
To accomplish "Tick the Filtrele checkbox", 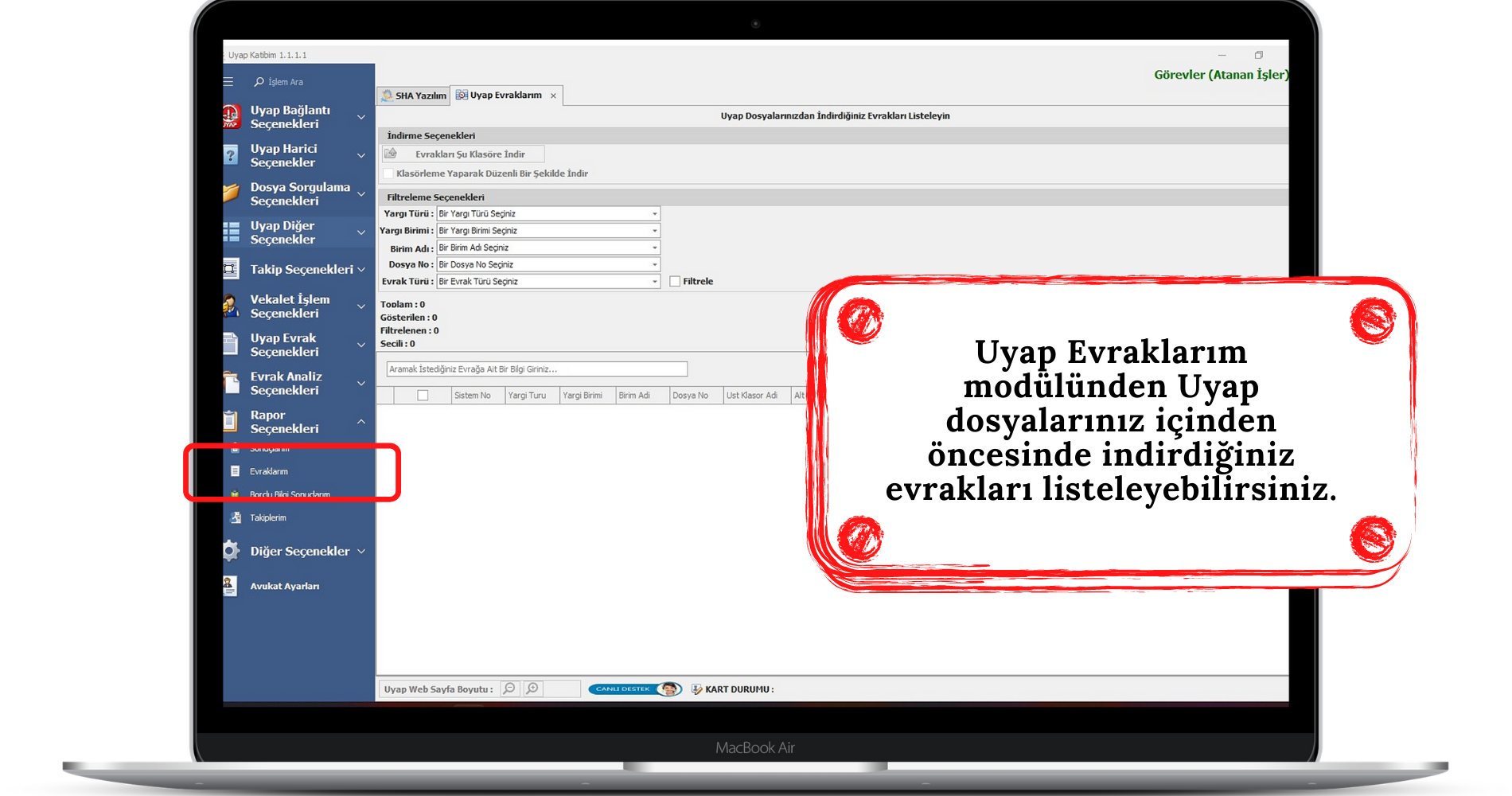I will 675,281.
